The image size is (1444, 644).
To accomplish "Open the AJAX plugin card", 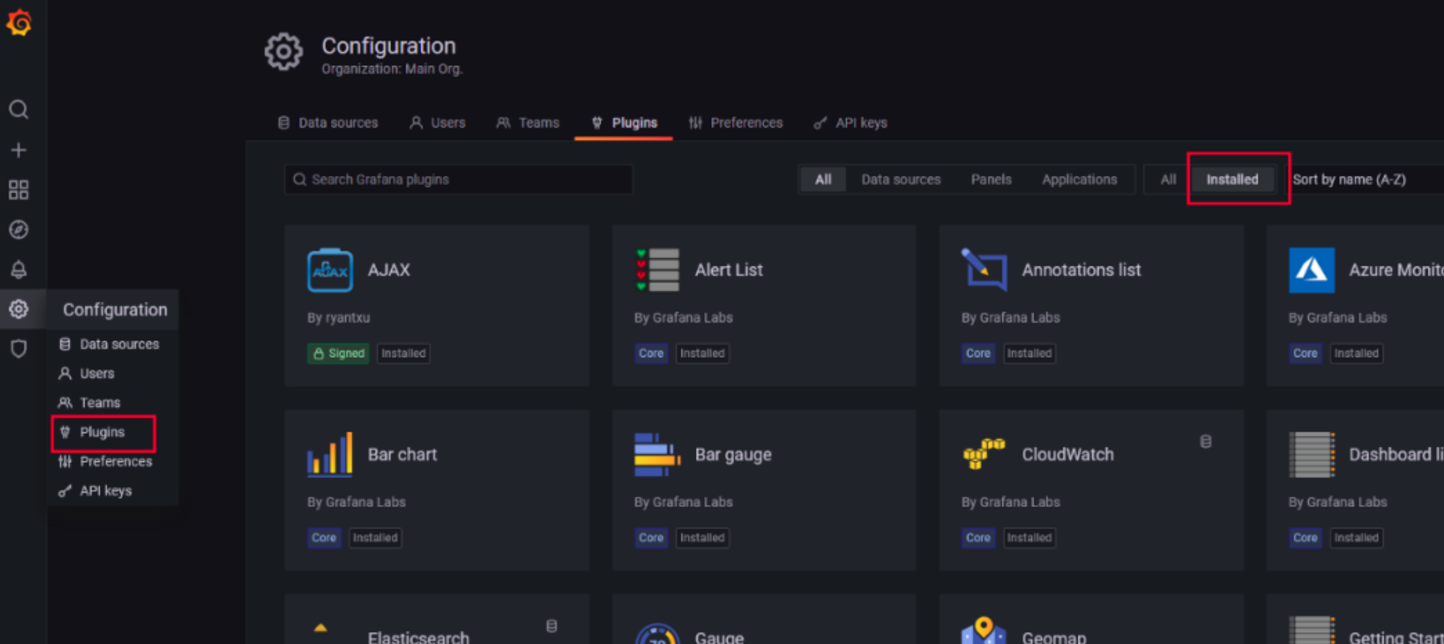I will [x=437, y=306].
